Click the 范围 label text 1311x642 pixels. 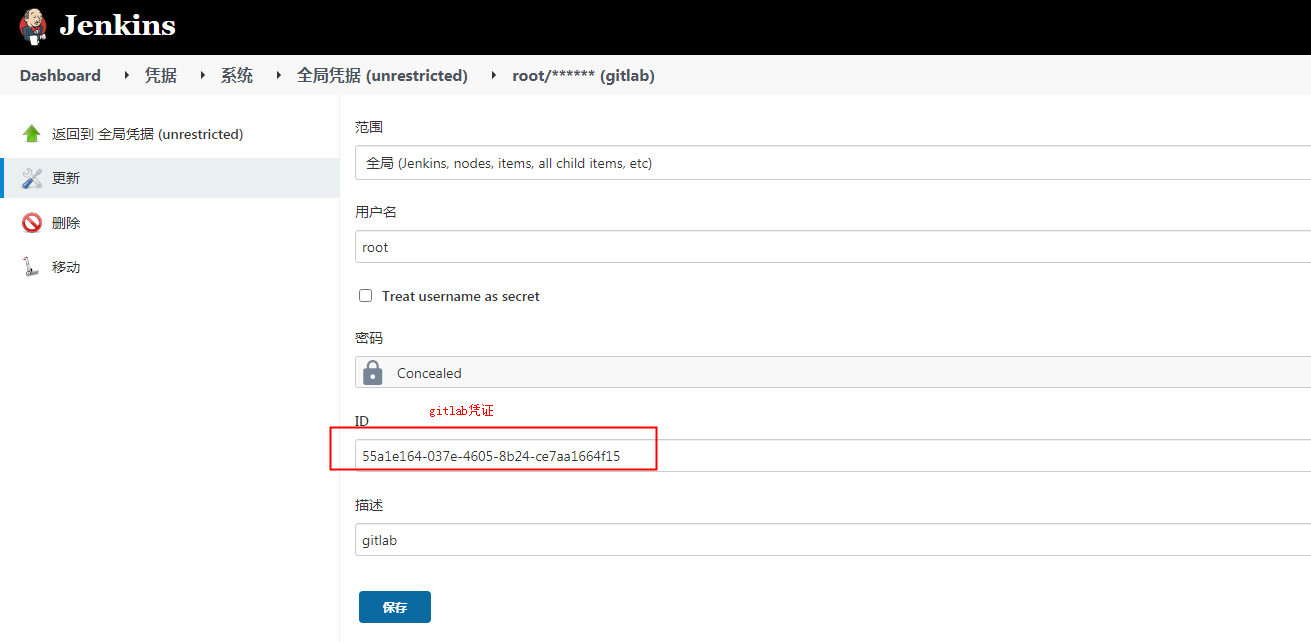pyautogui.click(x=369, y=127)
